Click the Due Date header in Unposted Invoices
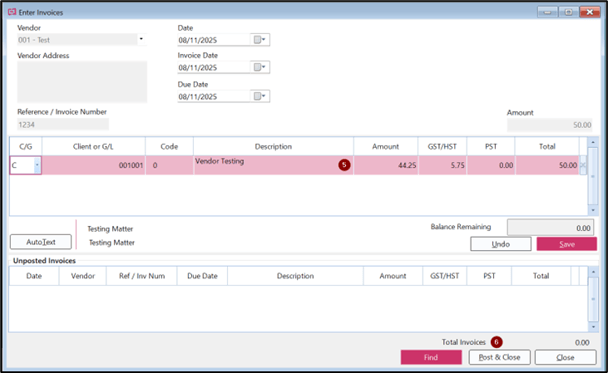The image size is (608, 373). (x=202, y=276)
